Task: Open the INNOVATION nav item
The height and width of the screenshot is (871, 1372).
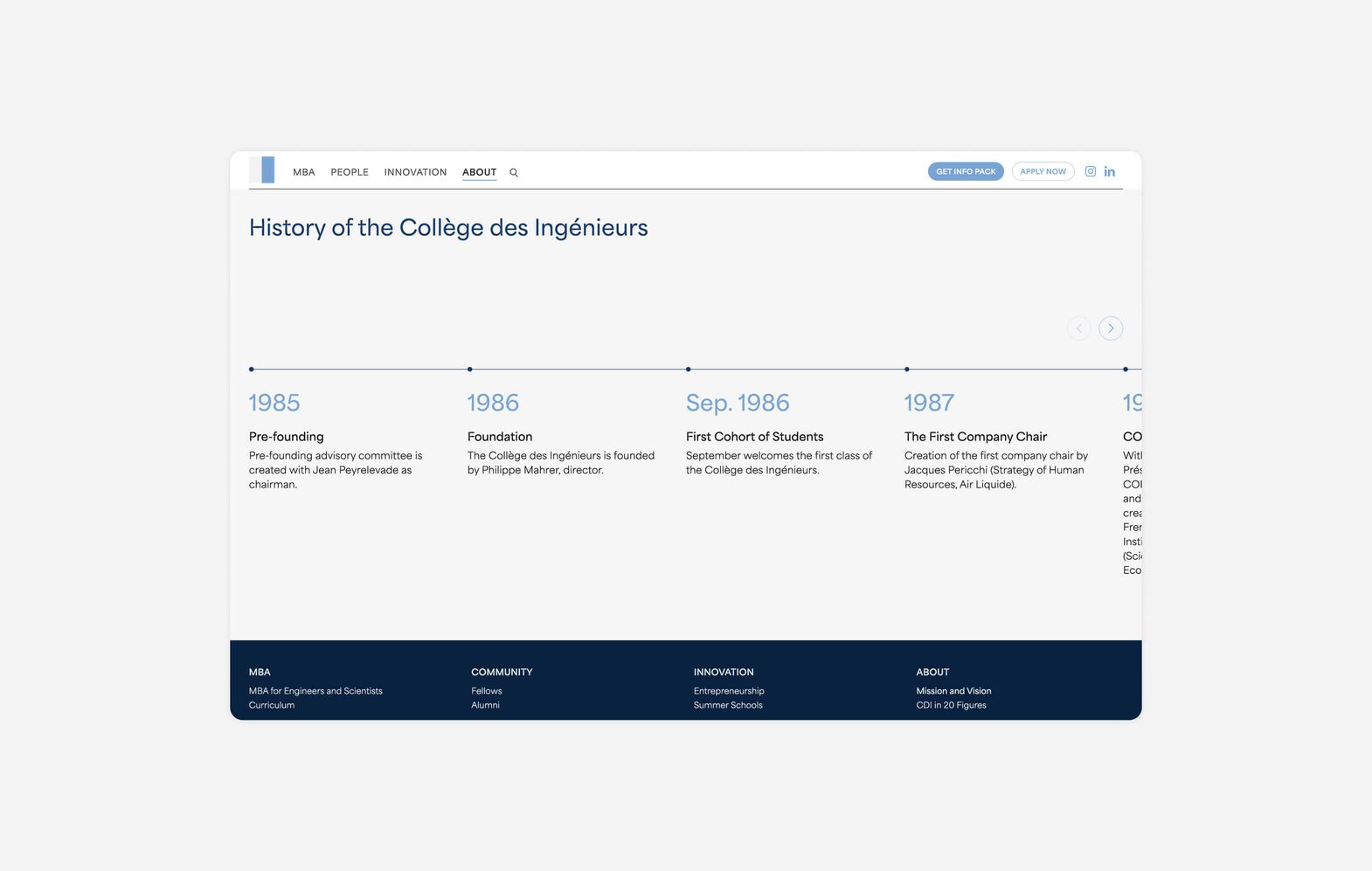Action: coord(415,172)
